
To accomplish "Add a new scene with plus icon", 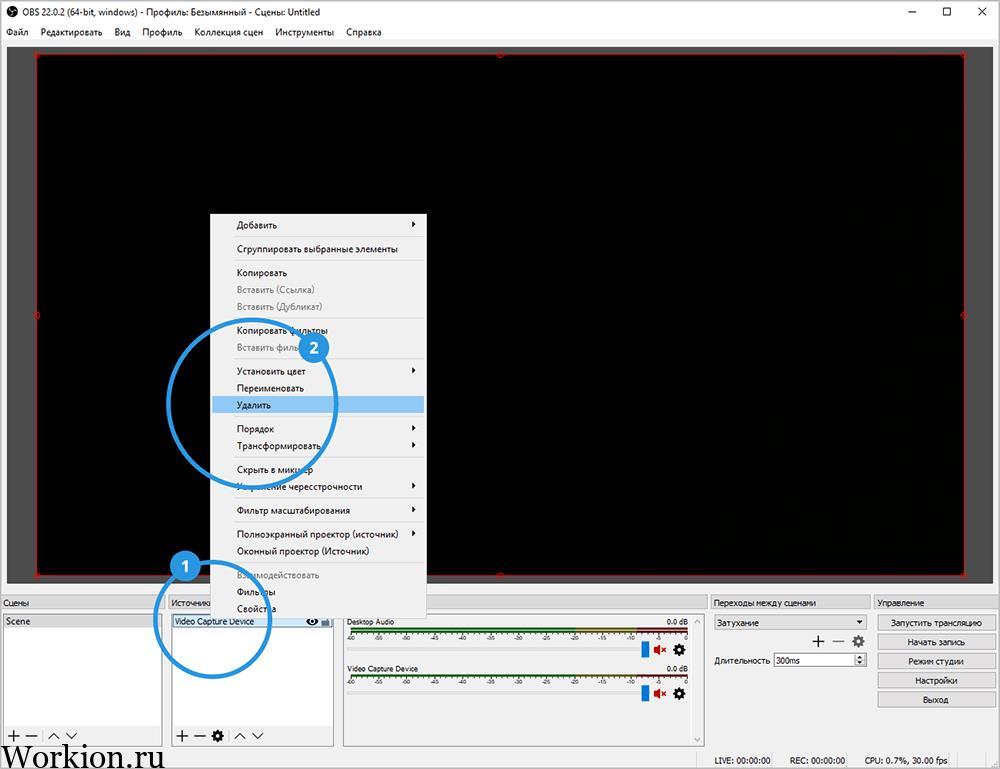I will point(13,736).
